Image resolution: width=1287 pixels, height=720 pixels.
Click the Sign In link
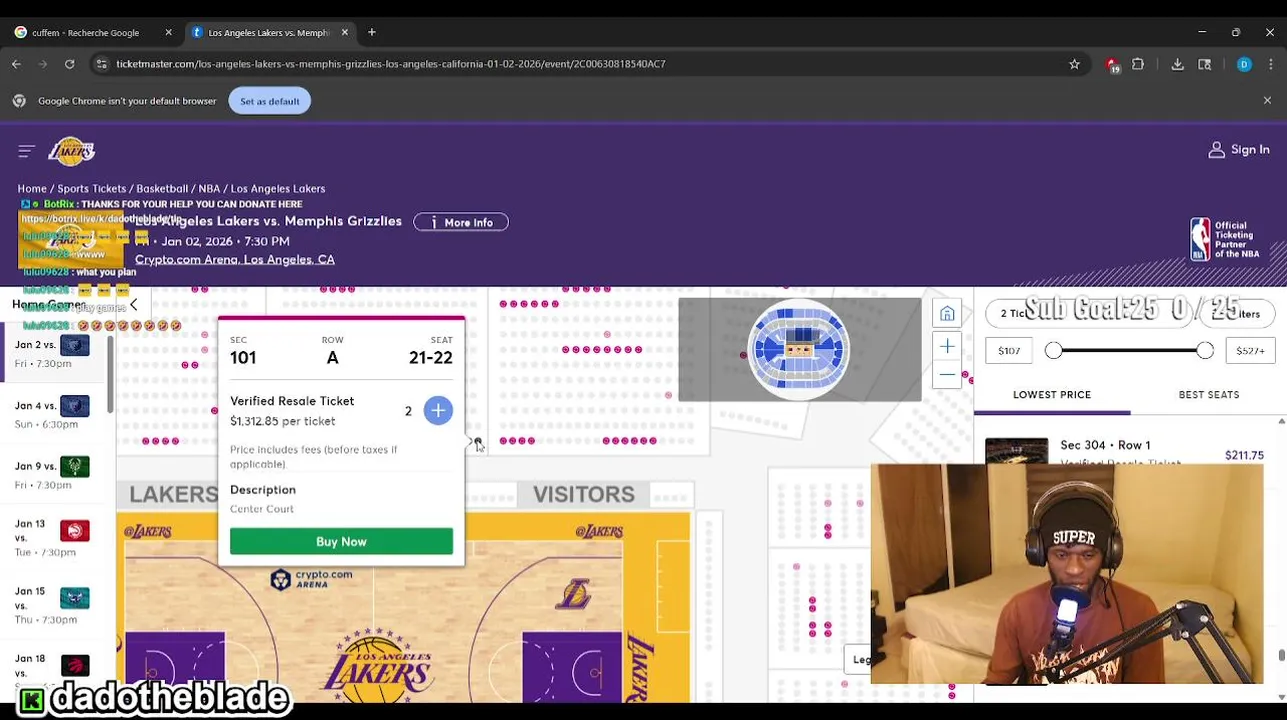click(x=1250, y=149)
